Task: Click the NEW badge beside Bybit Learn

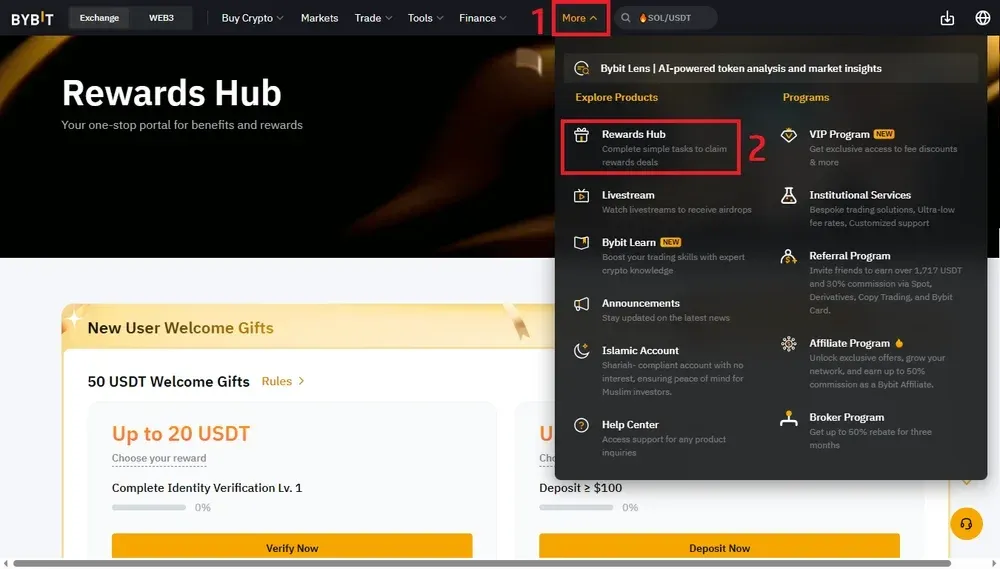Action: [x=671, y=242]
